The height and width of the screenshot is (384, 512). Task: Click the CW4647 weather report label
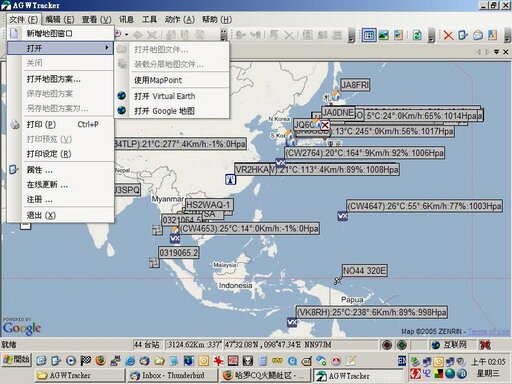(x=424, y=206)
